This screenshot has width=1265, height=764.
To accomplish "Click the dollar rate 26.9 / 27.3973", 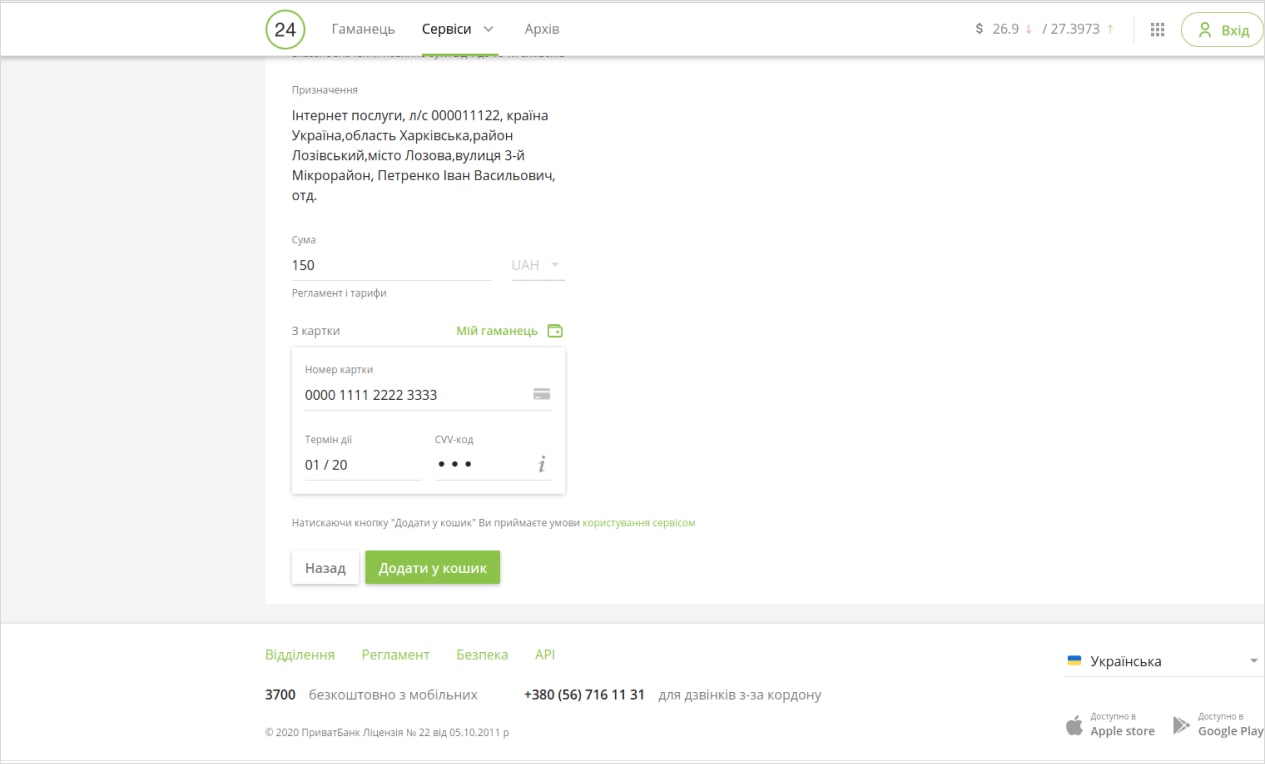I will 1045,29.
